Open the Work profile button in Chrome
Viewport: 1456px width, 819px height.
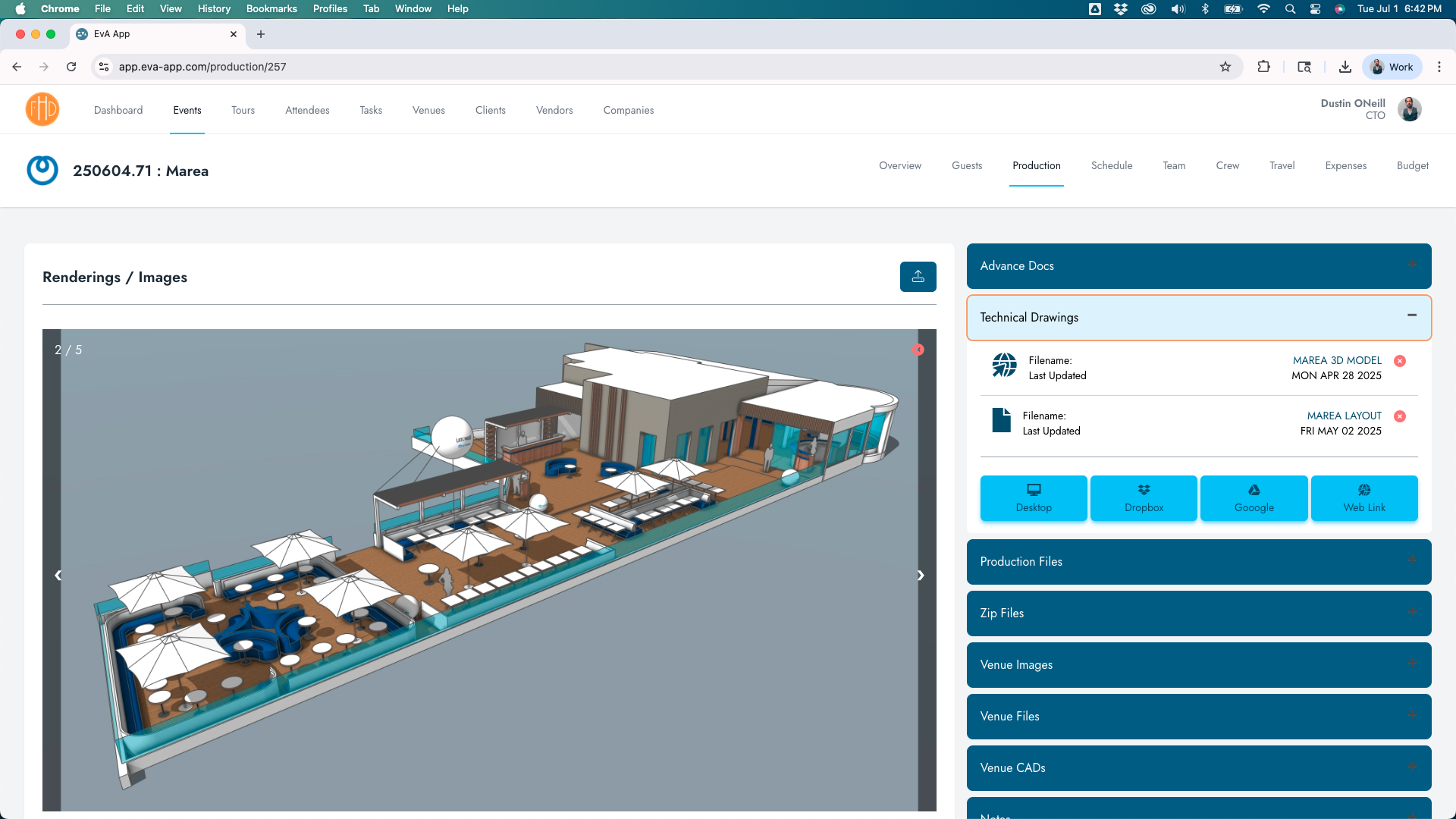(x=1392, y=67)
